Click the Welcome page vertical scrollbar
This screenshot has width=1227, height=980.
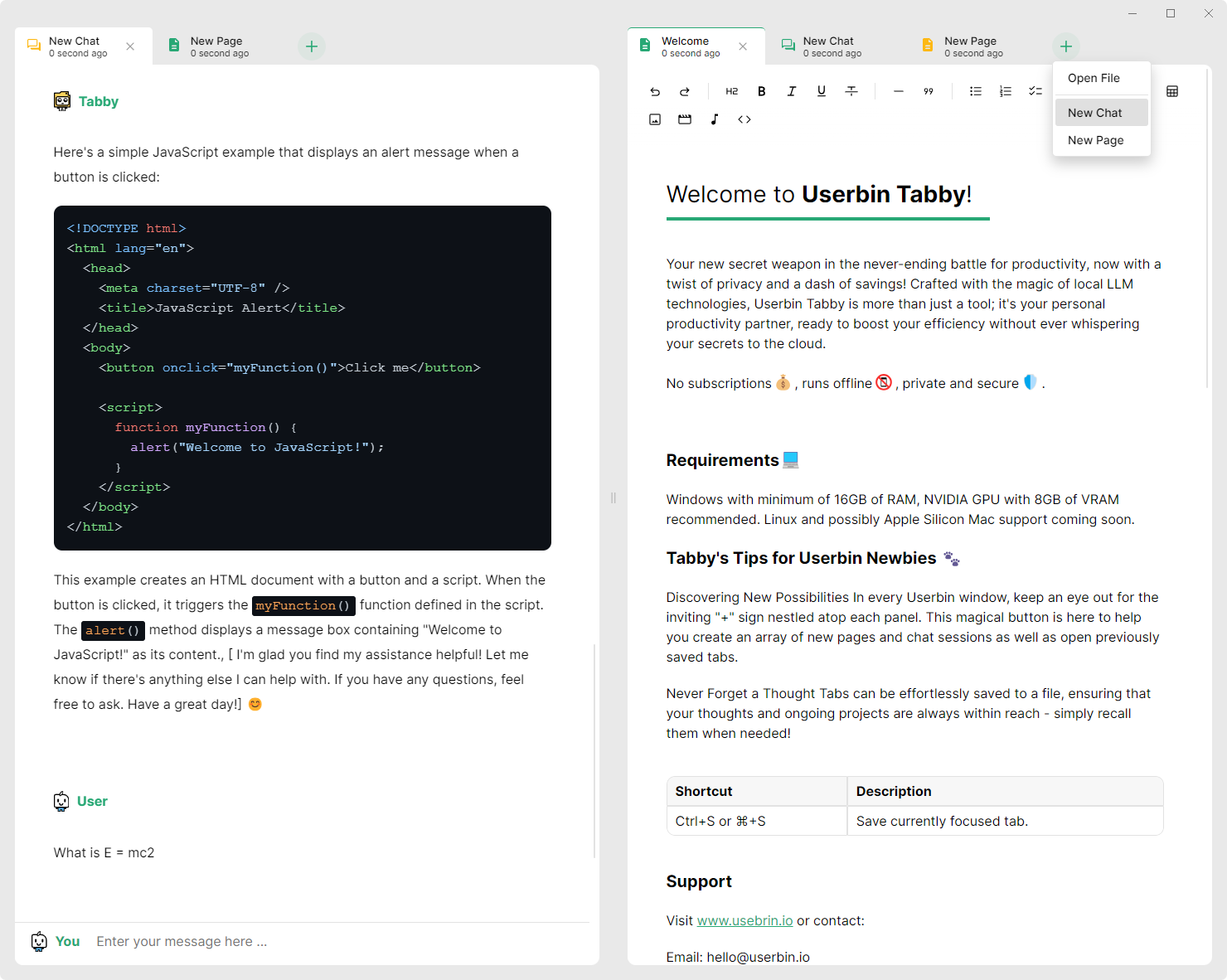[1207, 228]
